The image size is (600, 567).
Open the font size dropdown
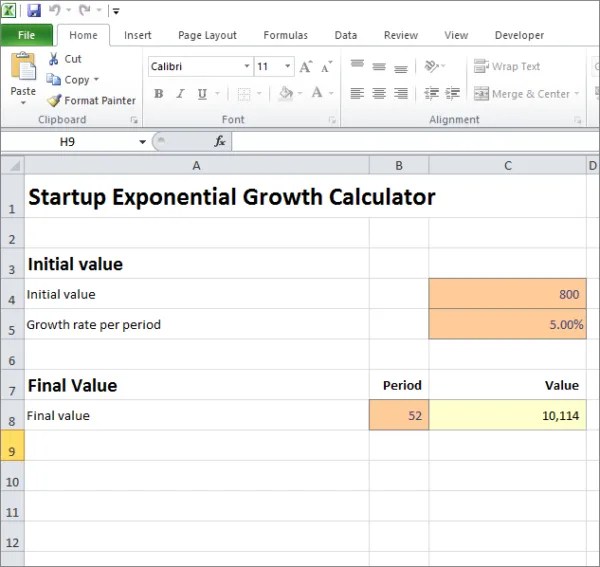point(288,67)
